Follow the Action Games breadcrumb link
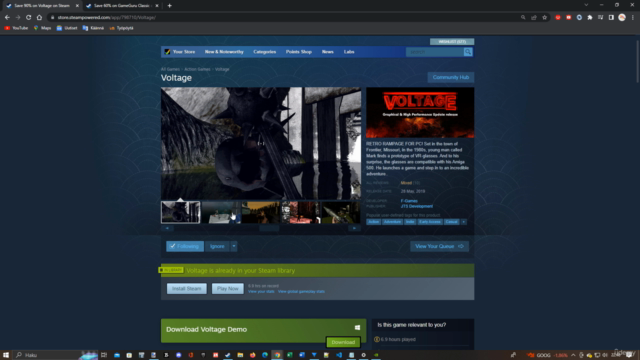This screenshot has height=360, width=640. click(197, 69)
